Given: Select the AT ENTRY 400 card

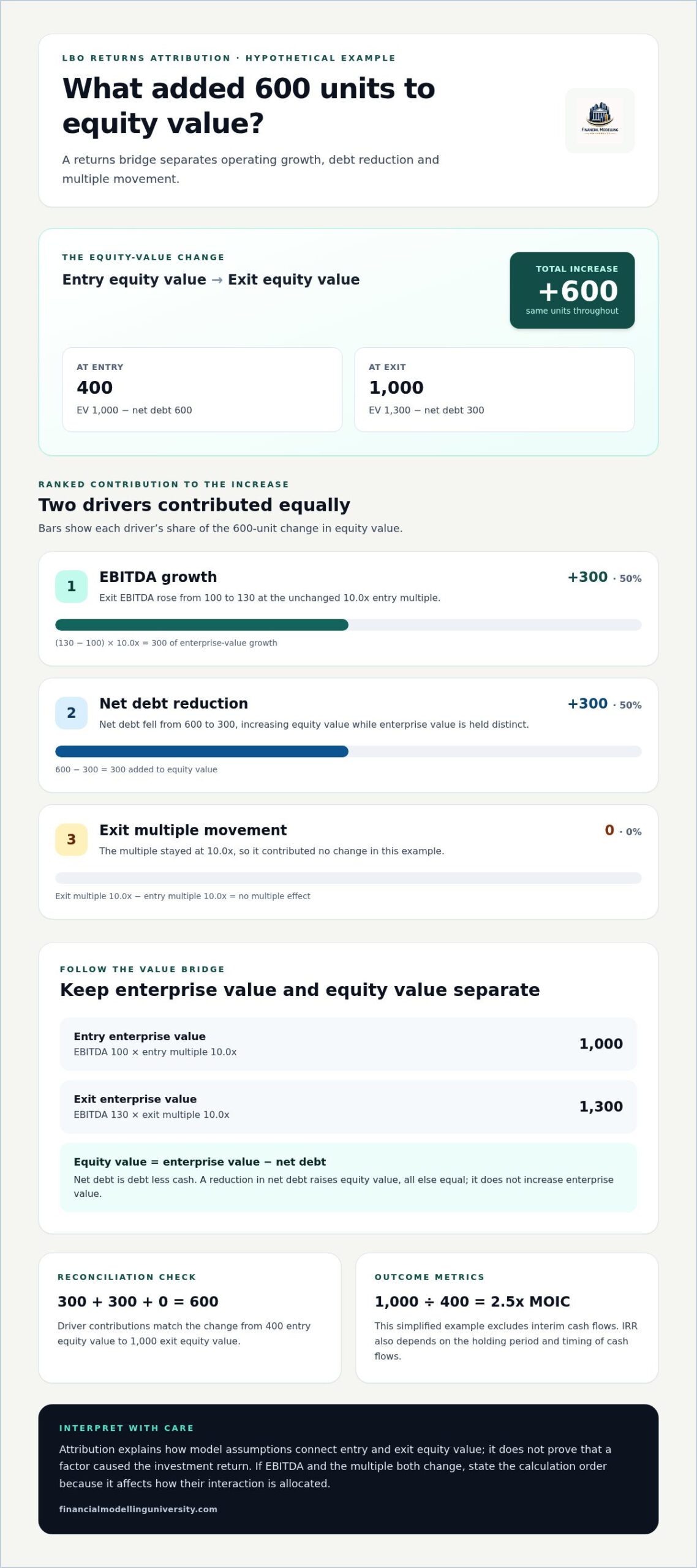Looking at the screenshot, I should [202, 390].
